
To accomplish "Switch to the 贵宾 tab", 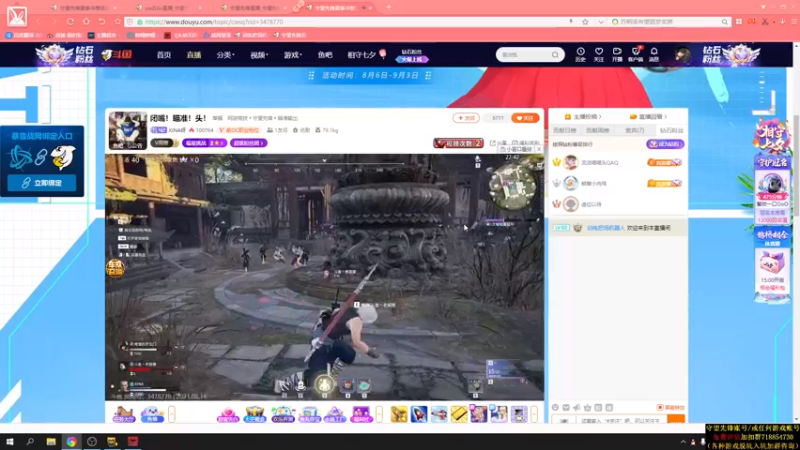I will [x=635, y=131].
